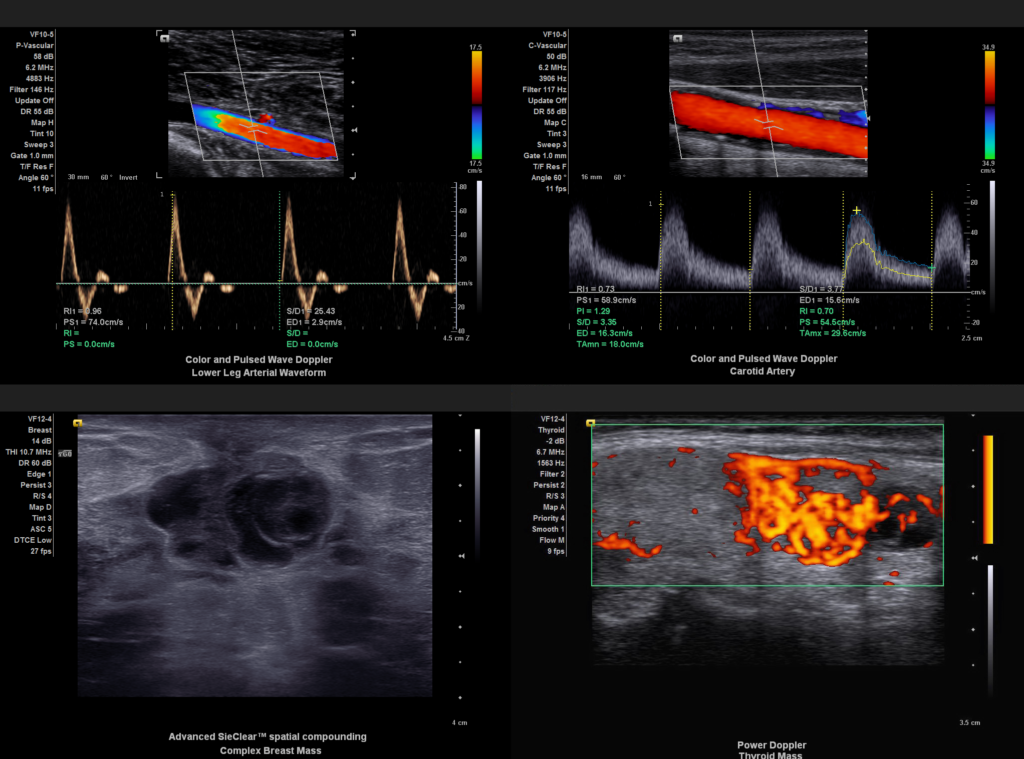1024x759 pixels.
Task: Select the Thyroid exam preset label
Action: point(553,430)
